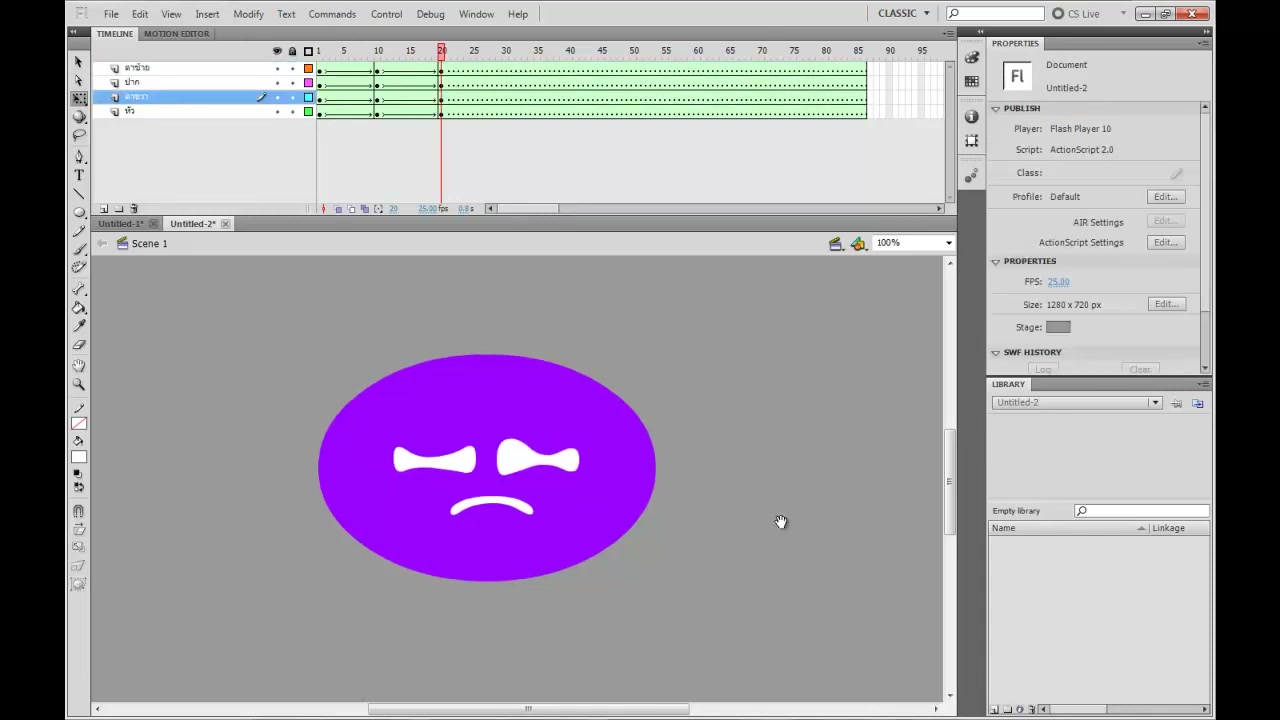1280x720 pixels.
Task: Click Edit button next to Profile Default
Action: pos(1166,197)
